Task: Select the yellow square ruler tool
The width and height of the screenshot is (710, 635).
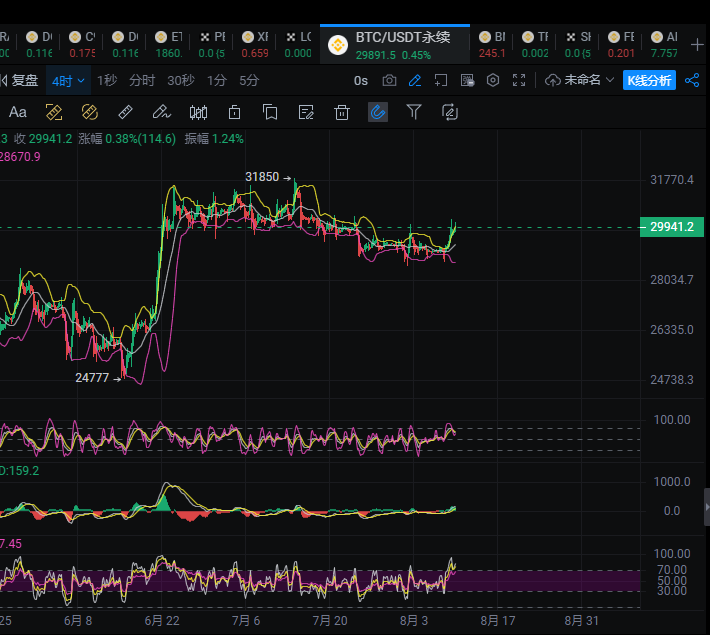Action: (54, 112)
